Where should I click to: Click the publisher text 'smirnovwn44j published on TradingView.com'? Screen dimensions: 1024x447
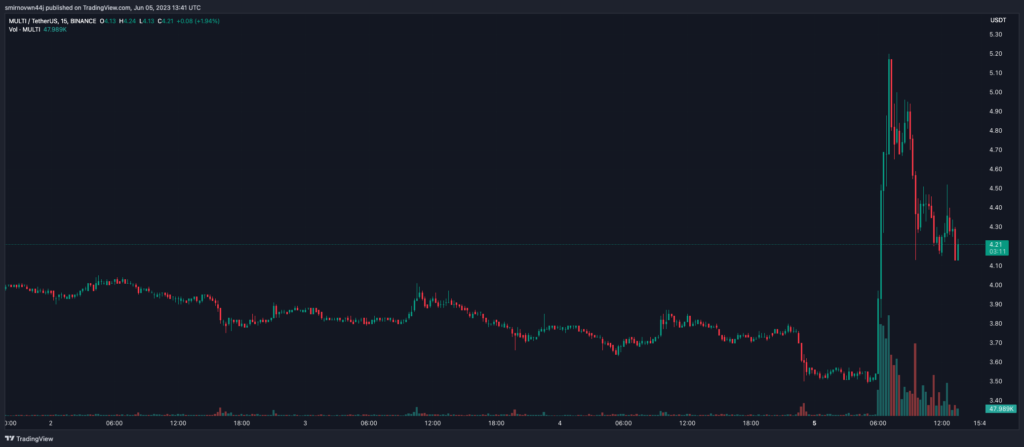80,8
